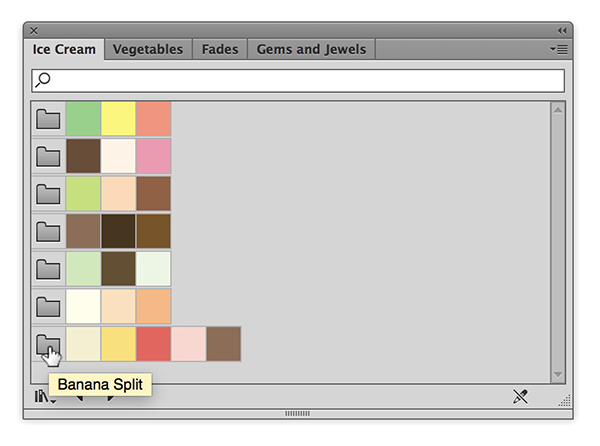Open the Swatch Libraries menu icon
The width and height of the screenshot is (600, 446).
[x=45, y=397]
